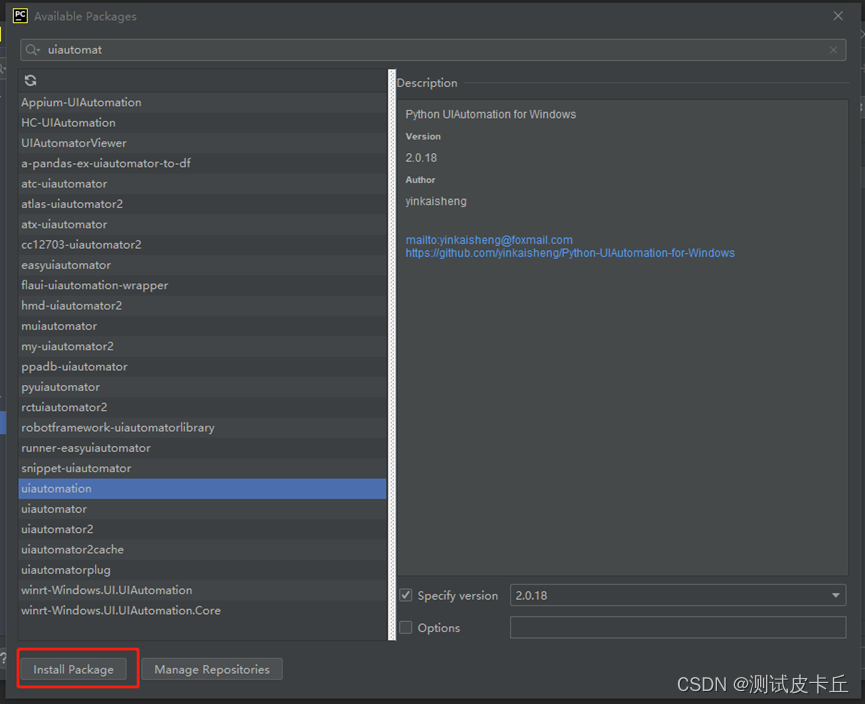
Task: Select the uiautomator2cache package
Action: point(202,550)
